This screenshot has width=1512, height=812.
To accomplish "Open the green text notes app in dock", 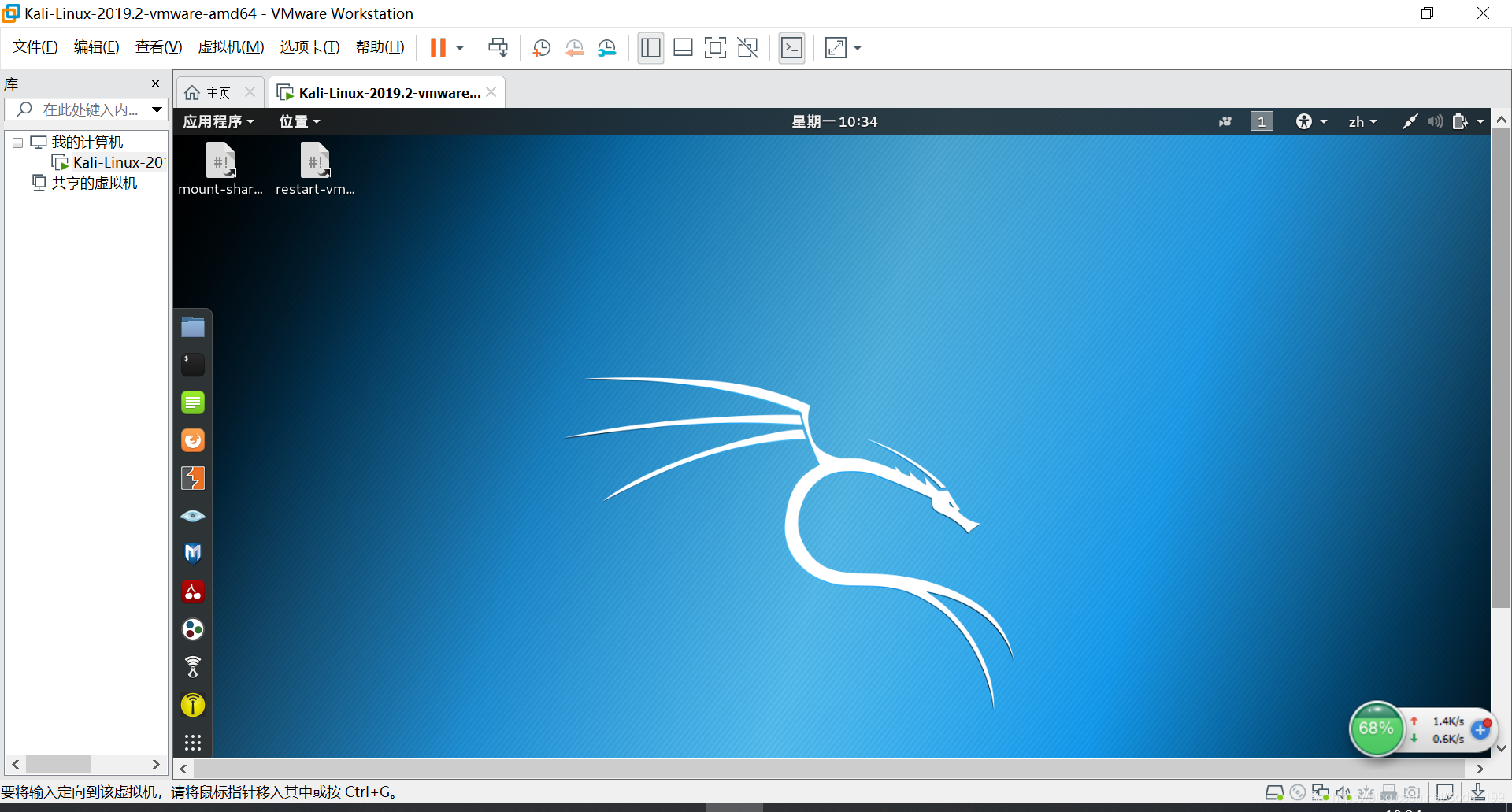I will pos(193,402).
